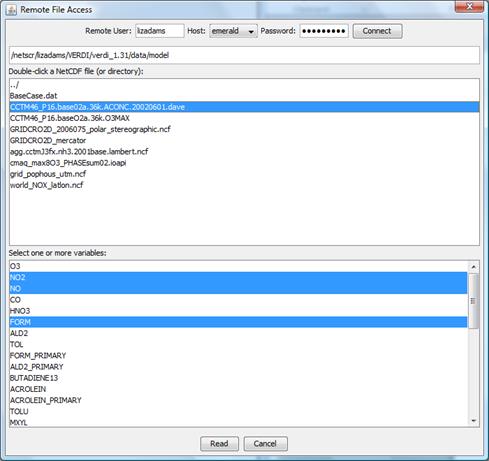Click variable list scroll-up arrow

pyautogui.click(x=473, y=267)
